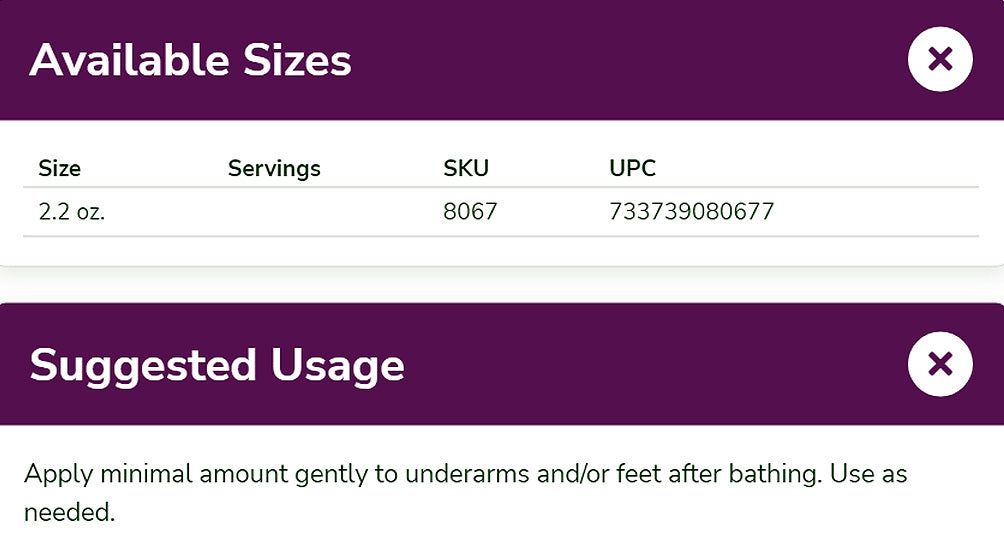This screenshot has width=1004, height=555.
Task: Click the UPC code 733739080677
Action: pos(691,212)
